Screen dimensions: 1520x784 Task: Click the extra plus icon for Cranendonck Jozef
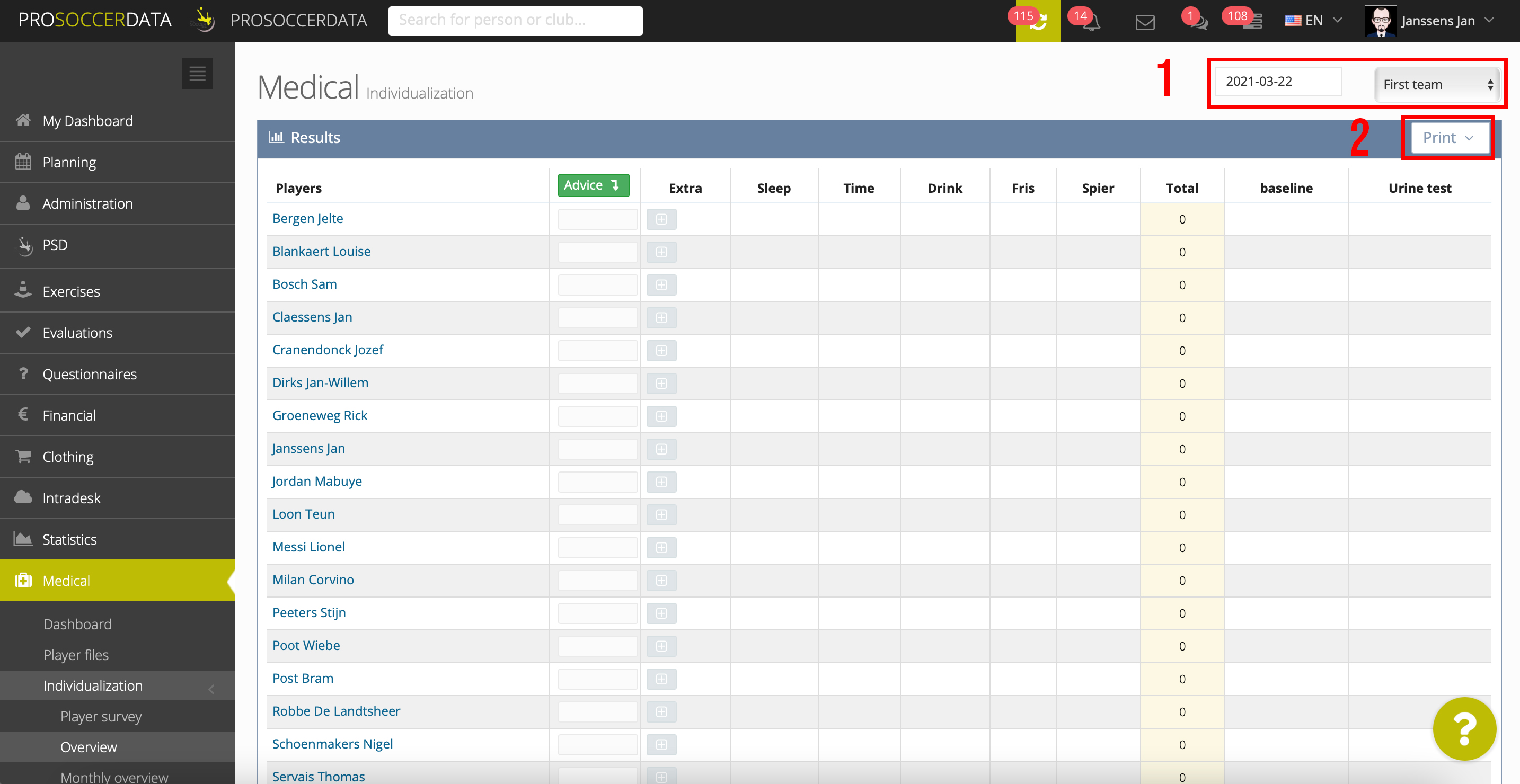pyautogui.click(x=661, y=351)
